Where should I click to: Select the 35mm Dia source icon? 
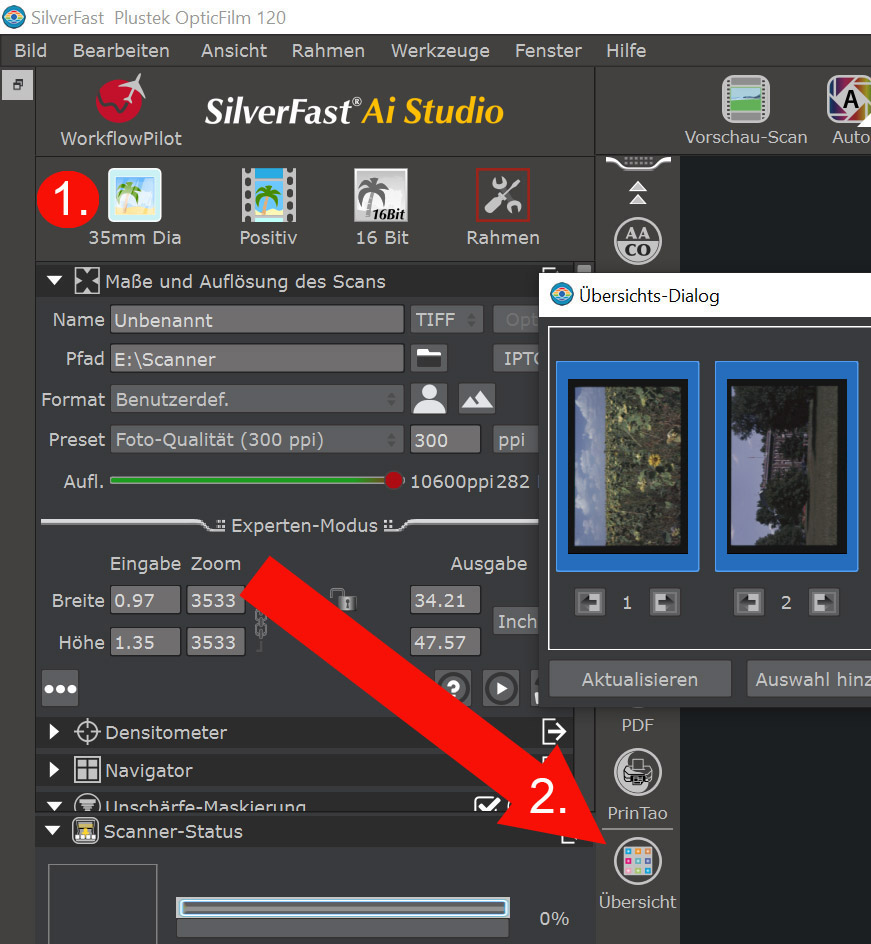click(134, 196)
